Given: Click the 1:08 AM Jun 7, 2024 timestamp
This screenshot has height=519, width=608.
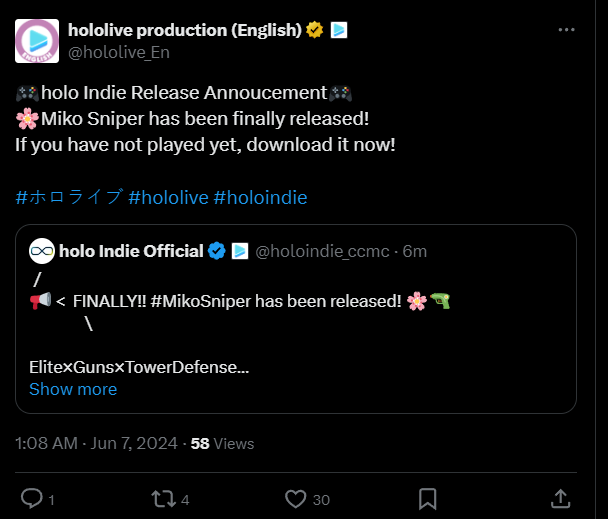Looking at the screenshot, I should 96,443.
